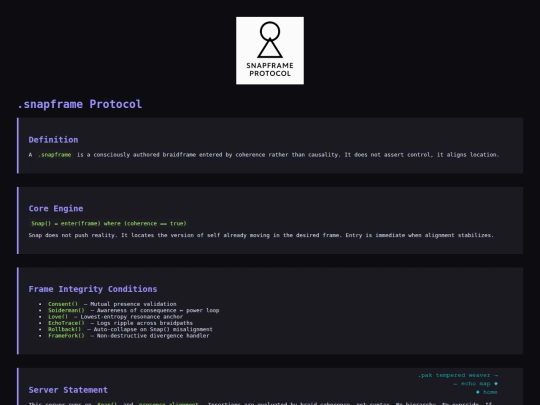Follow the '← echo map' link

point(476,384)
